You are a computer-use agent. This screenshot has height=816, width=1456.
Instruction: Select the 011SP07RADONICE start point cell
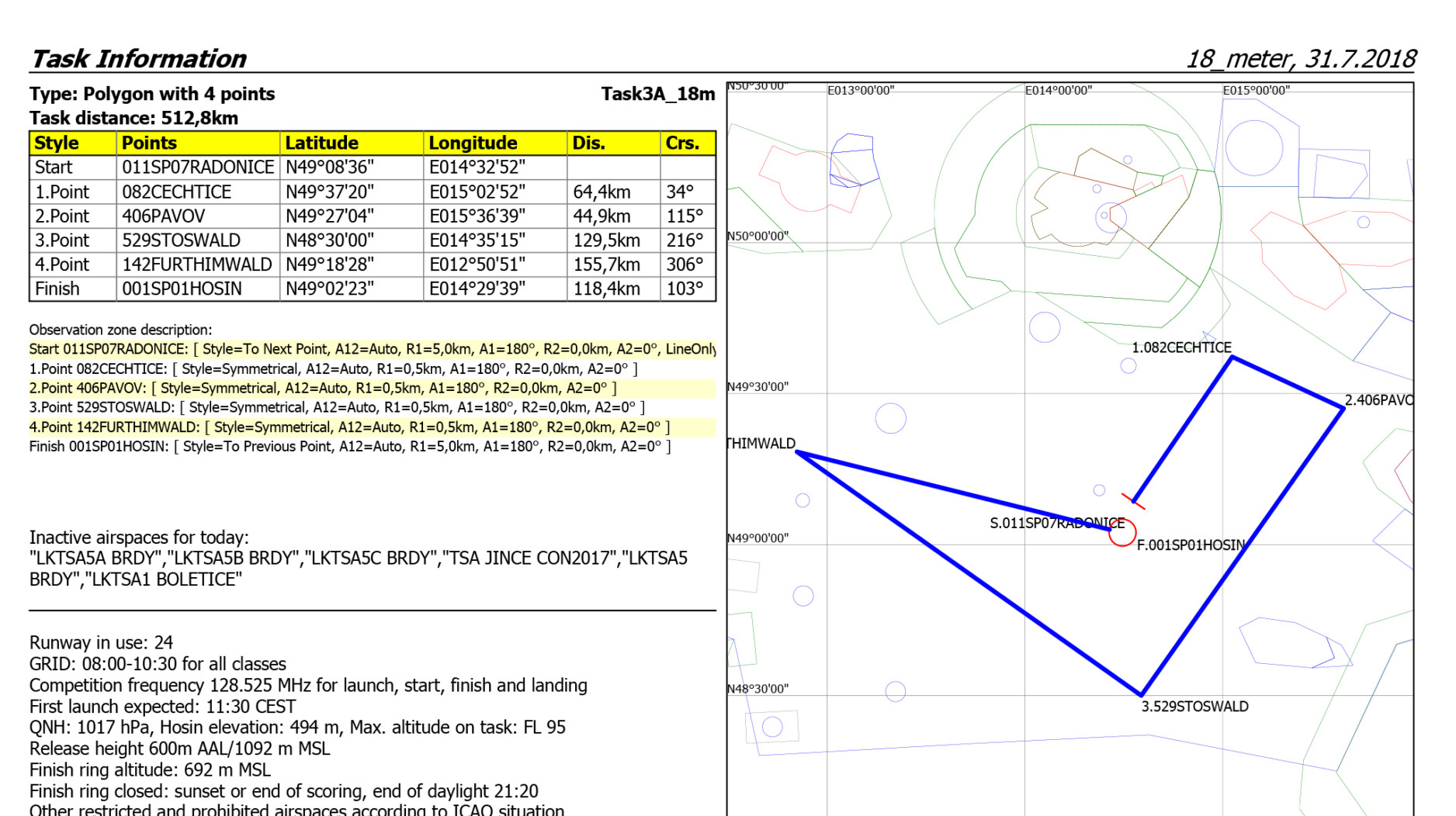[x=197, y=168]
